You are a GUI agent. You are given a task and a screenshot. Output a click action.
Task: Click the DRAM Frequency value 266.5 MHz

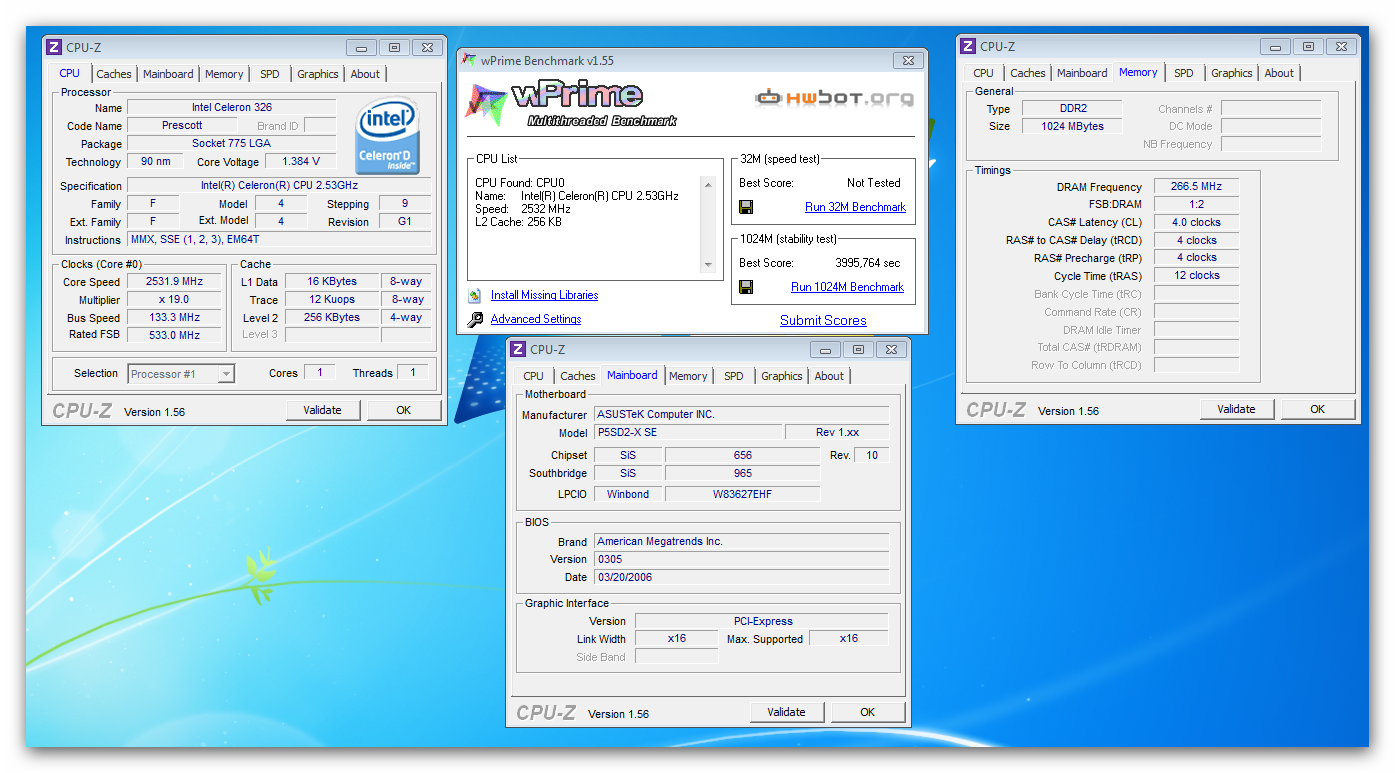click(x=1196, y=187)
